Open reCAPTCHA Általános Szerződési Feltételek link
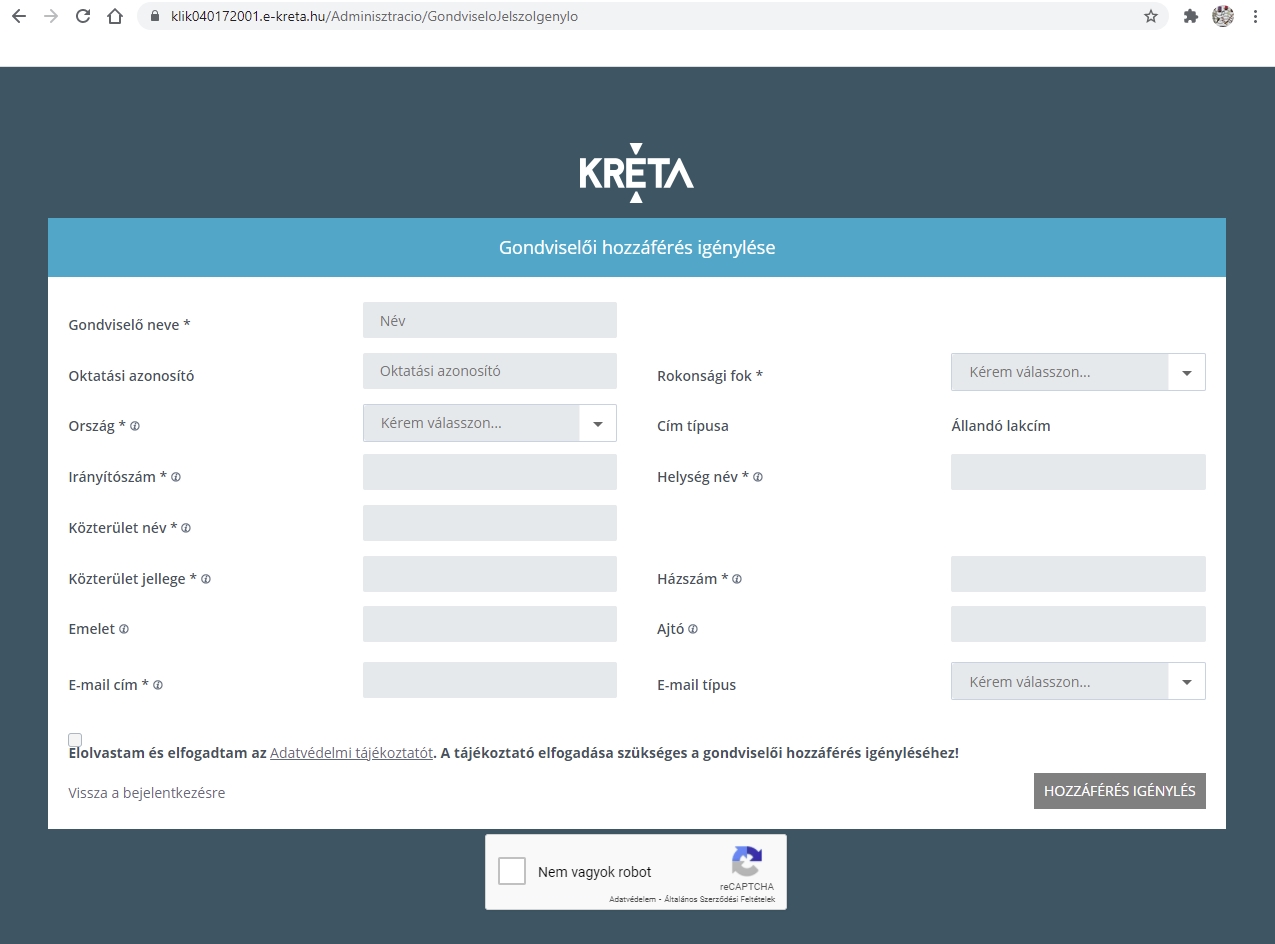The height and width of the screenshot is (944, 1275). [719, 900]
